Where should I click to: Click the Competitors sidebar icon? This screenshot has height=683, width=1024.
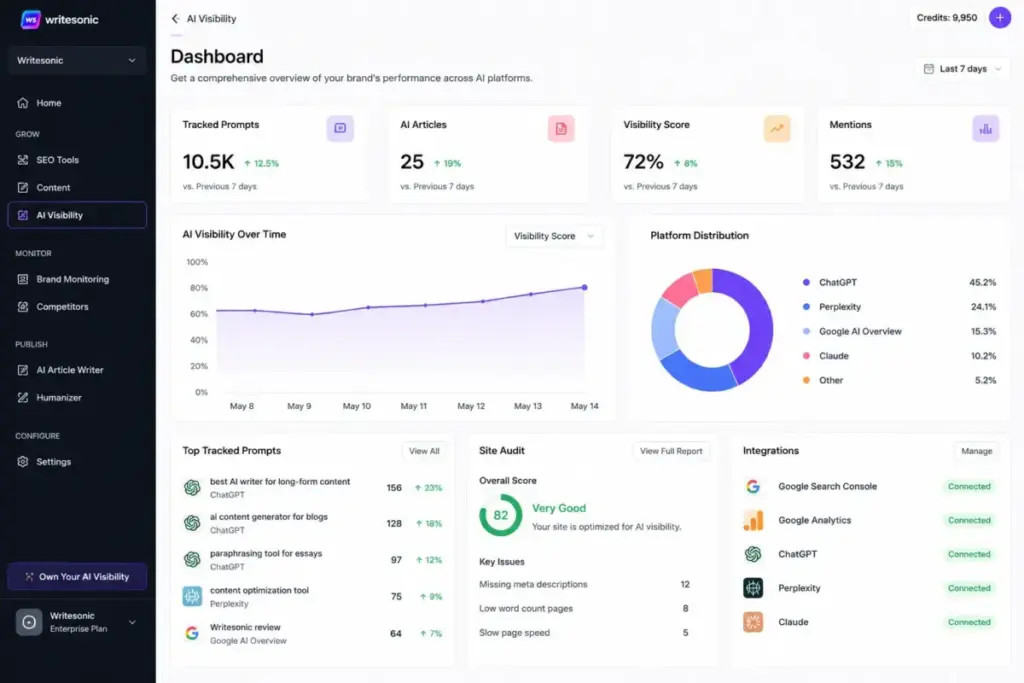23,306
